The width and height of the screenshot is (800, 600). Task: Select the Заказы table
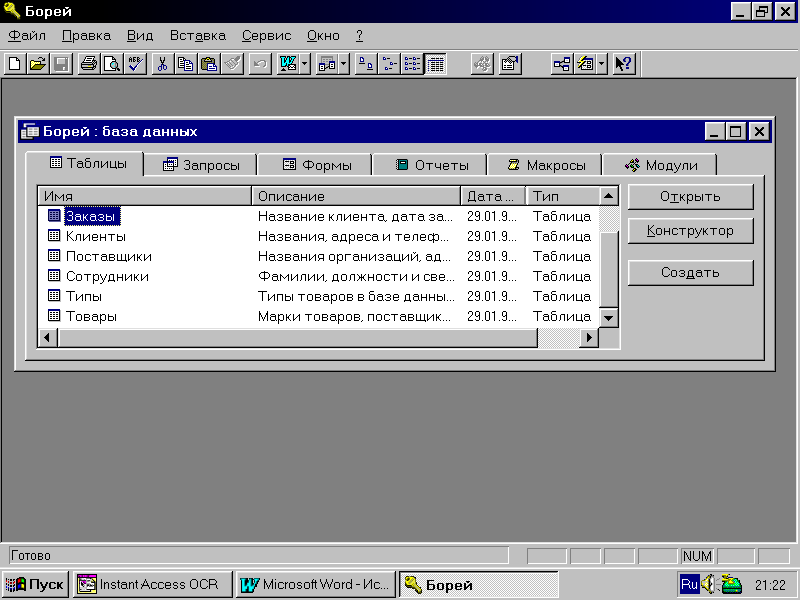click(91, 216)
